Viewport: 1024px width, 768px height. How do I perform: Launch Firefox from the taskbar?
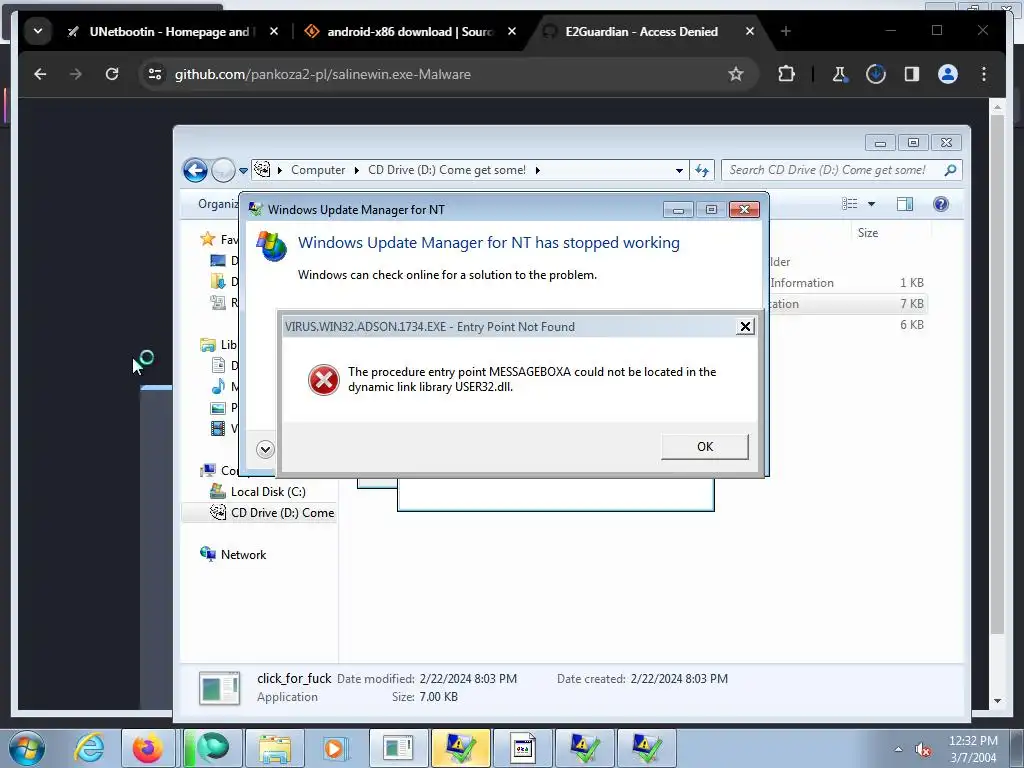tap(148, 748)
